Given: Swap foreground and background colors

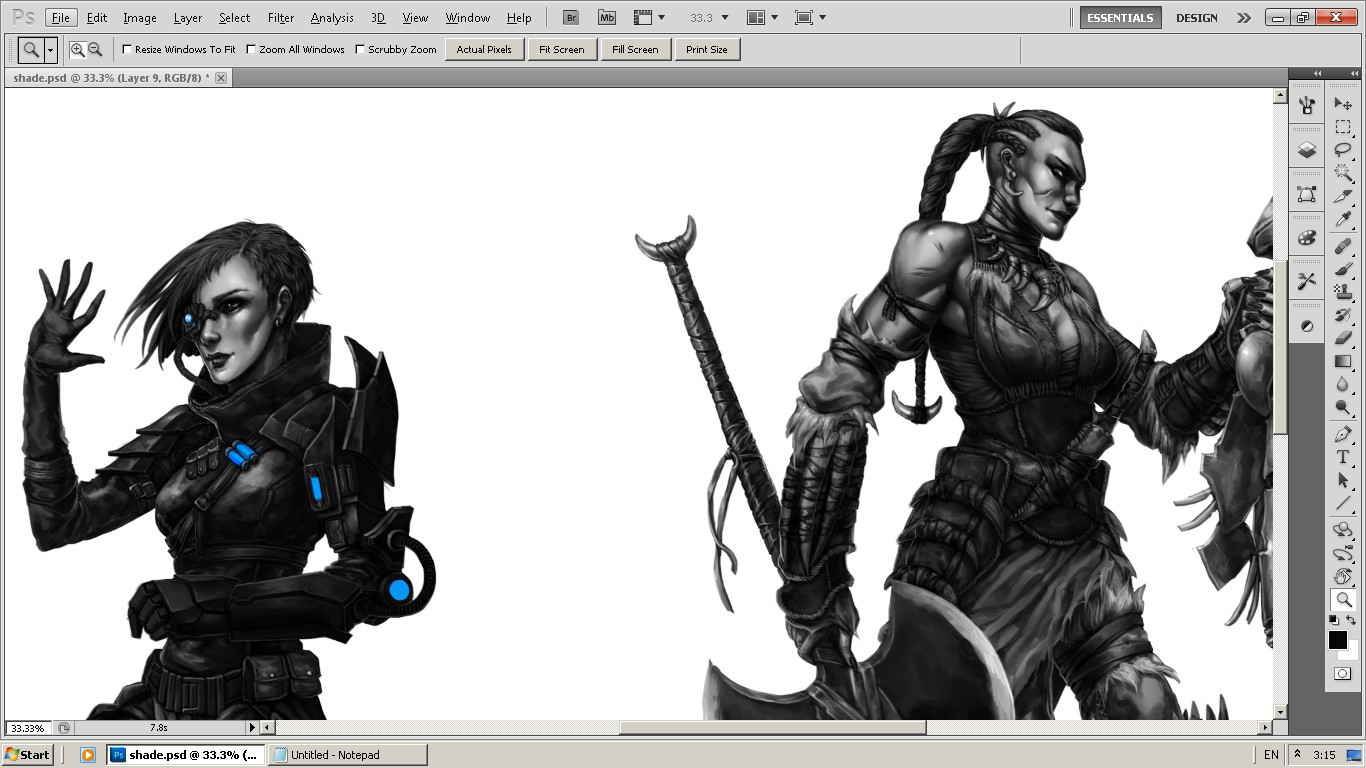Looking at the screenshot, I should 1351,620.
